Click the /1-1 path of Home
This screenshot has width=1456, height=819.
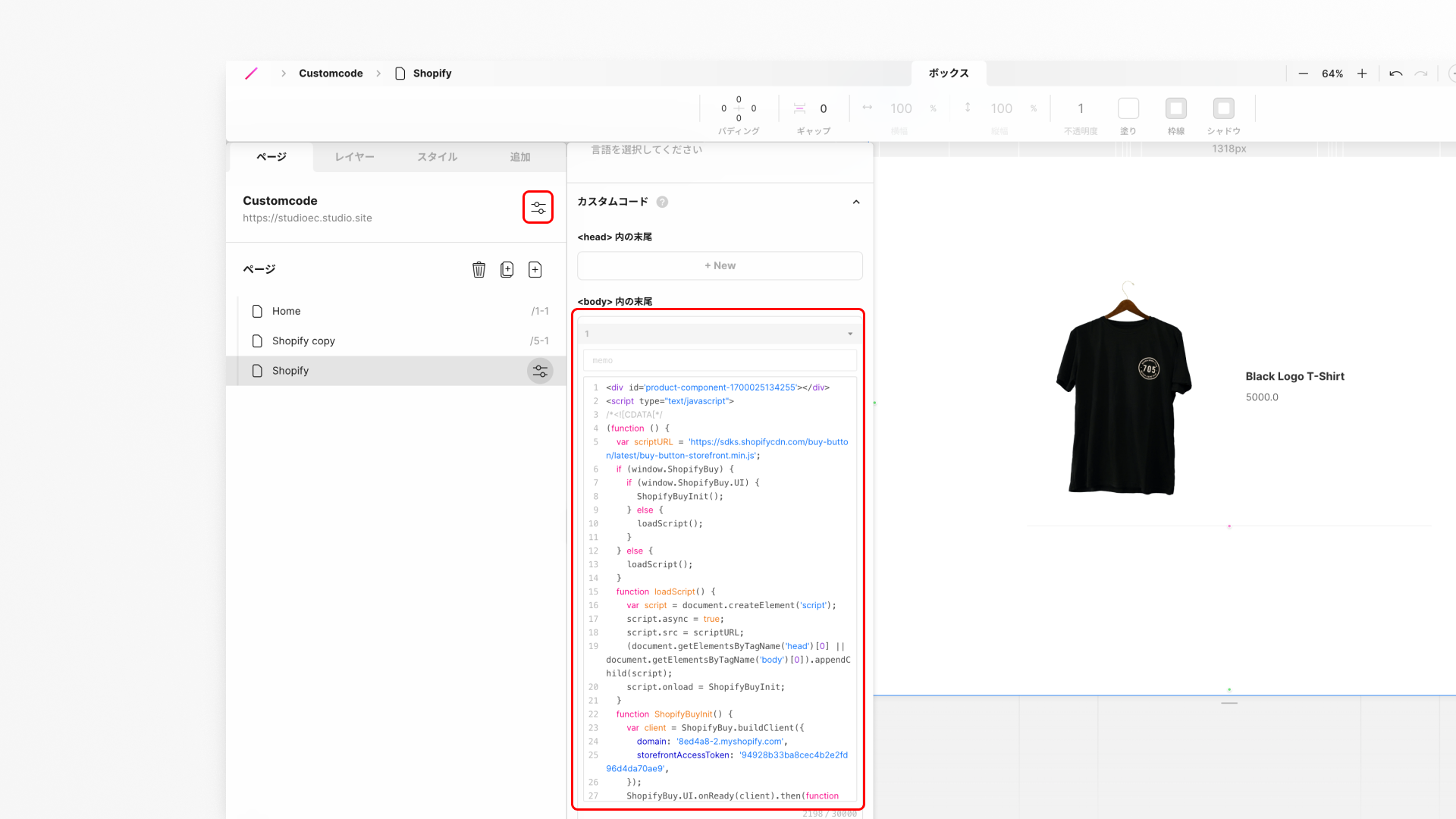540,311
